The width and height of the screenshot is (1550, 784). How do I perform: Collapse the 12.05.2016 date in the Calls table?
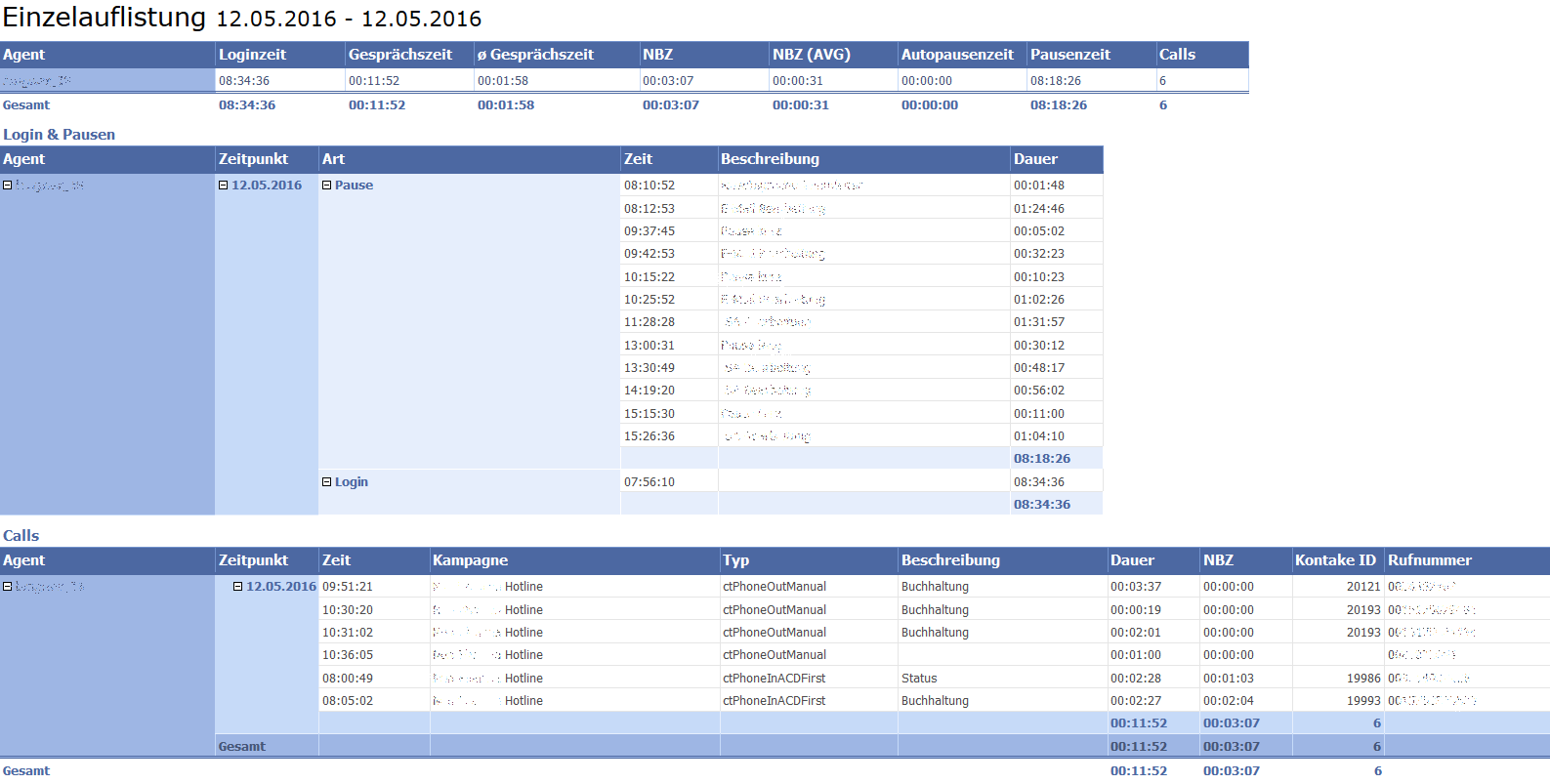pos(237,587)
